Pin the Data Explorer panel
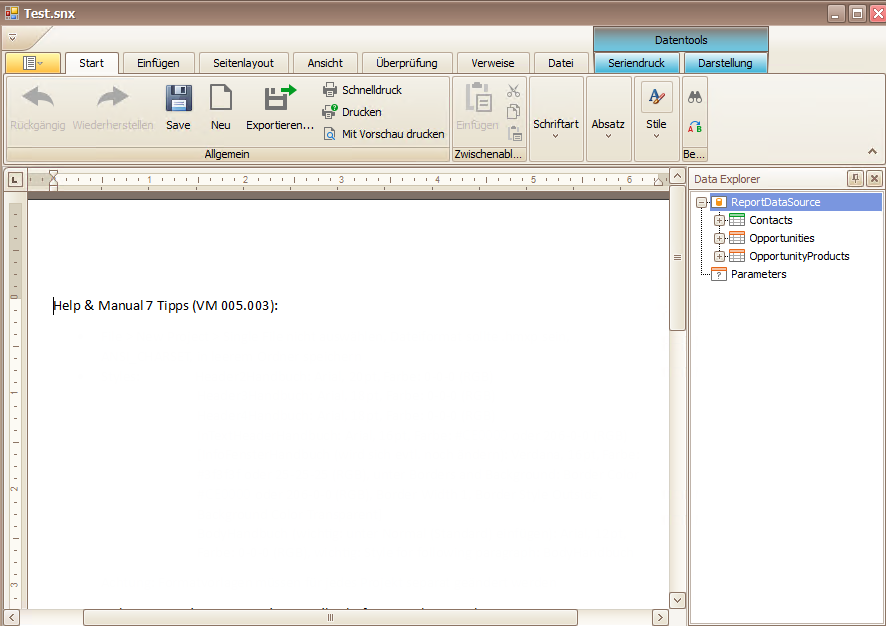The height and width of the screenshot is (626, 886). [855, 179]
